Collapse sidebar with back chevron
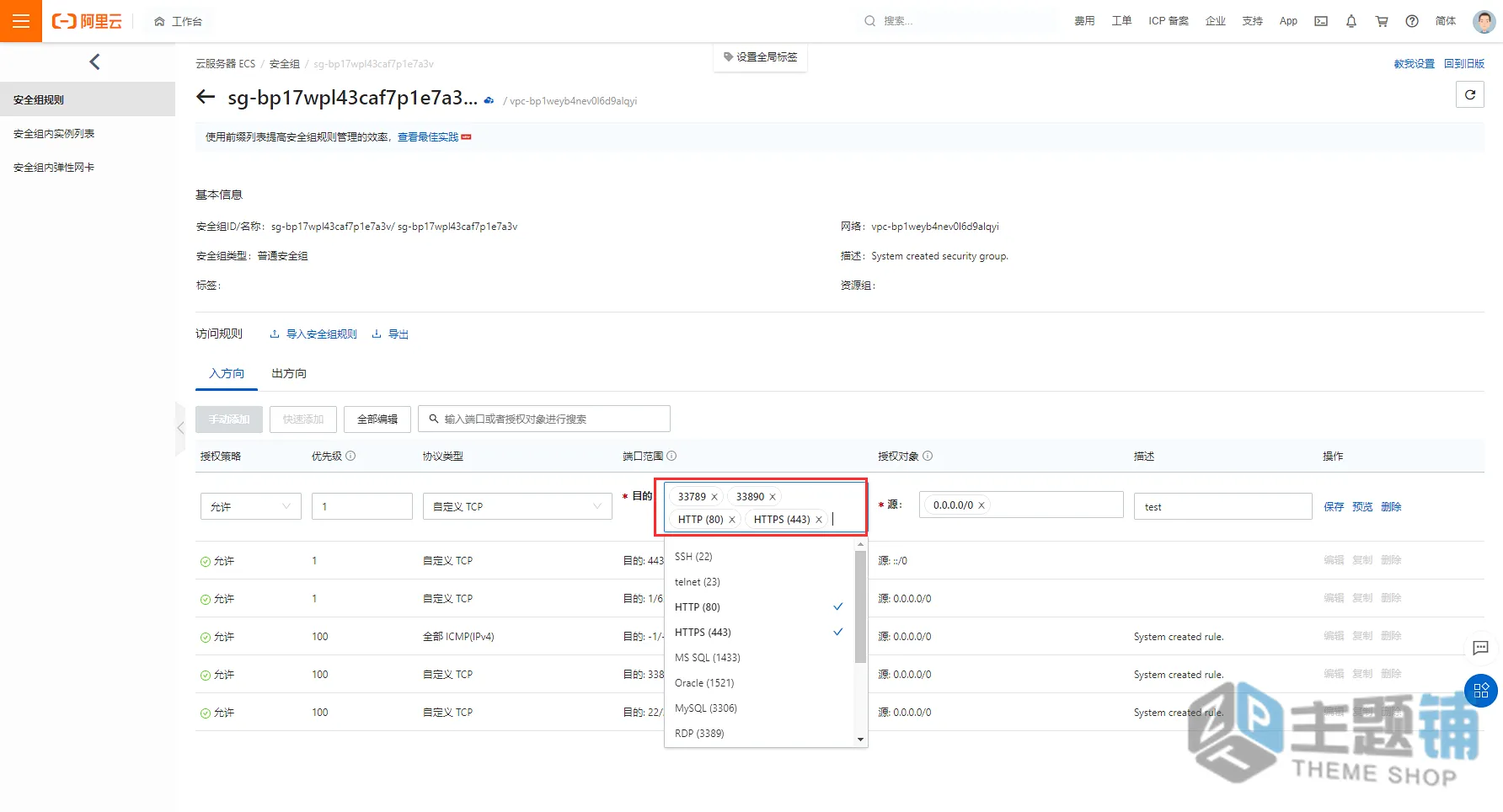Screen dimensions: 1503x812 94,61
